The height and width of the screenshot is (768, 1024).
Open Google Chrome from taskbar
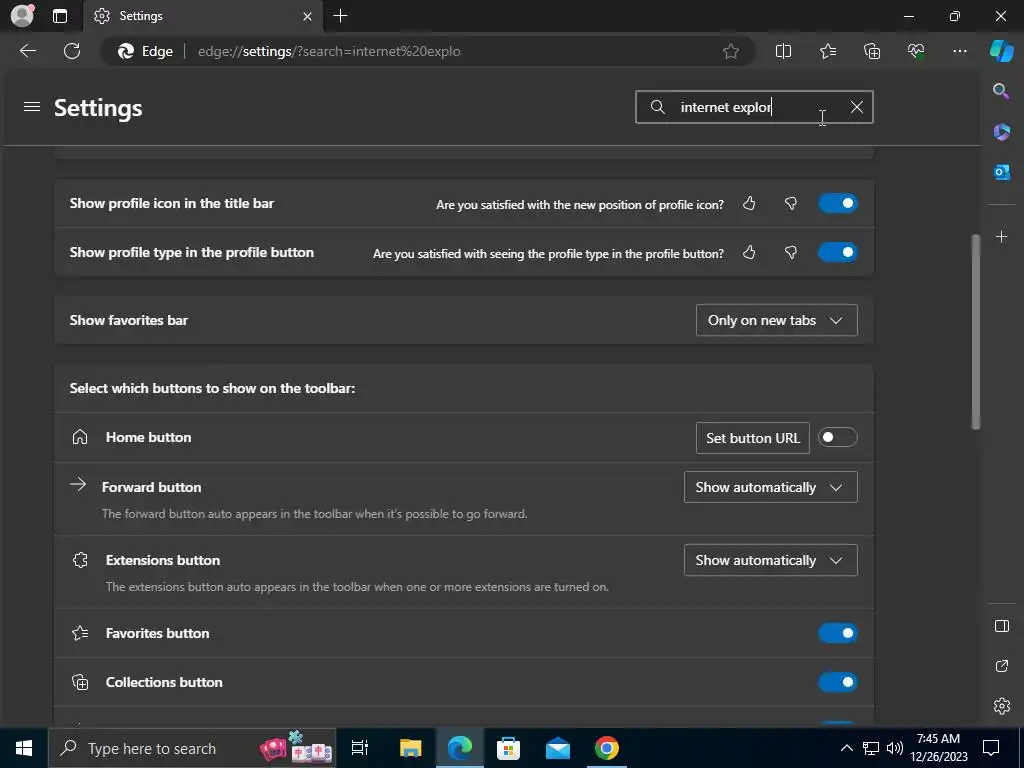(x=607, y=748)
